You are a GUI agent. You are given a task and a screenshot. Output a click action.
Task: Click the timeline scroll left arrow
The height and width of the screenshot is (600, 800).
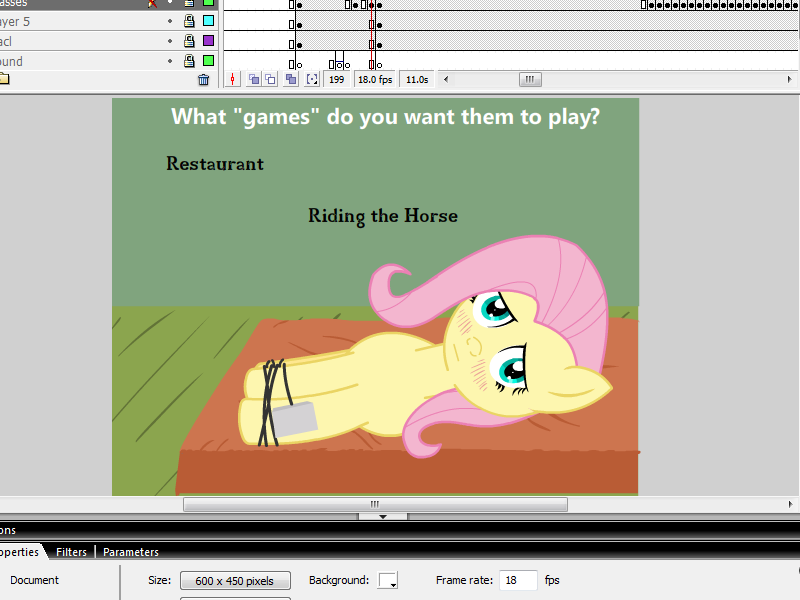(x=446, y=79)
